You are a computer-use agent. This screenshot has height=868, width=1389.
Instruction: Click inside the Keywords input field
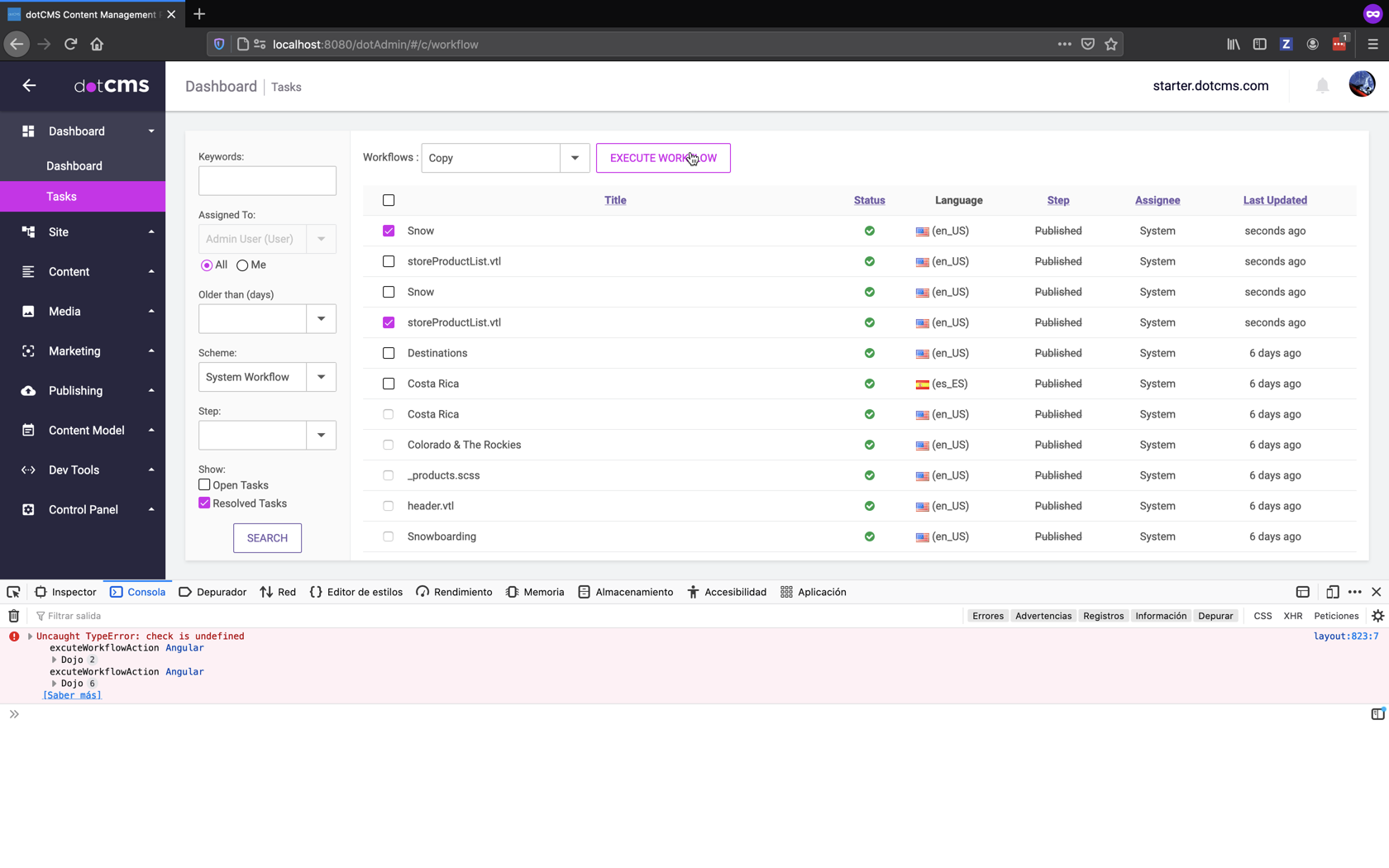(x=267, y=180)
